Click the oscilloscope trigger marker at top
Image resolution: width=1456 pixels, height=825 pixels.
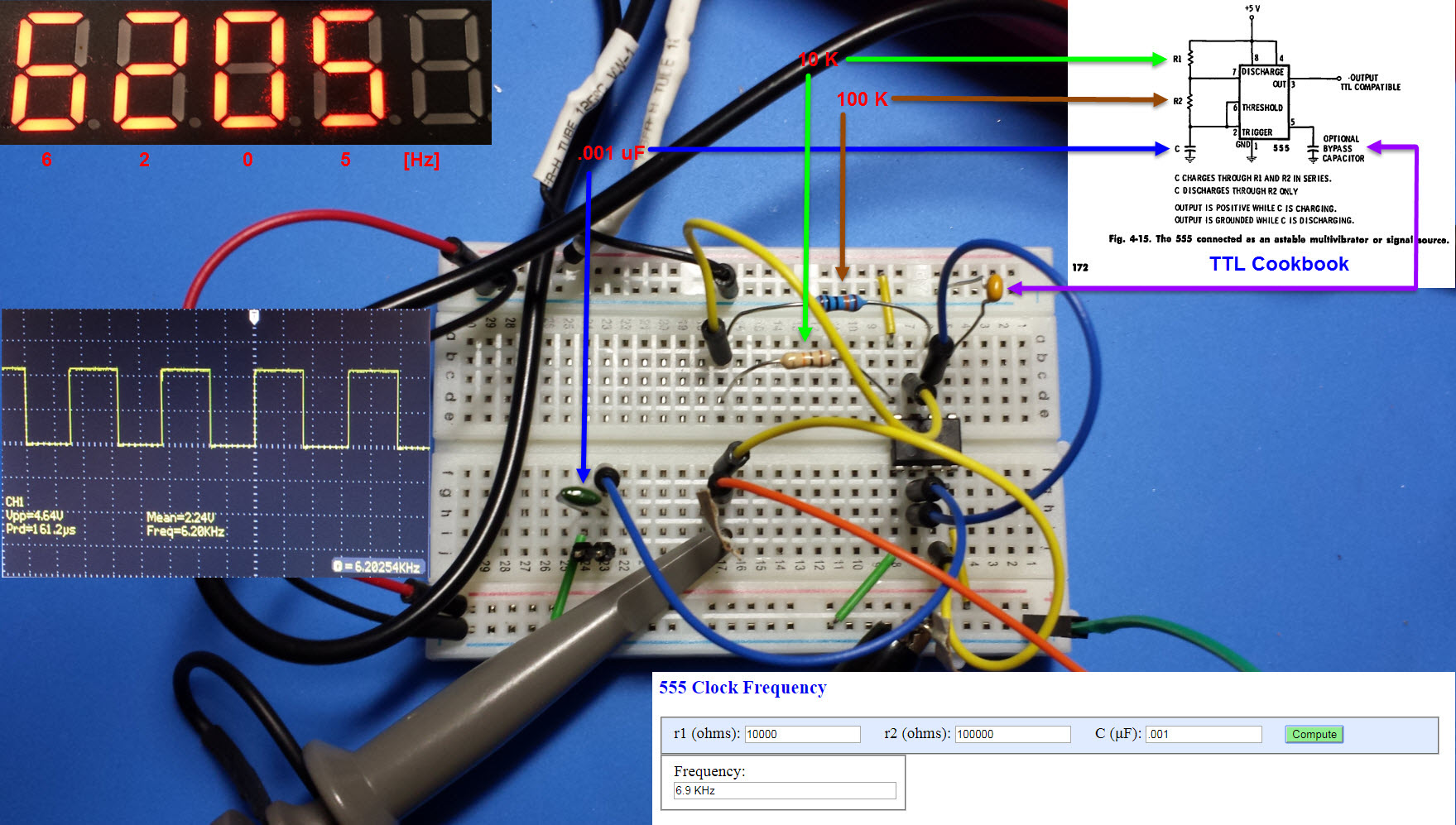[254, 317]
